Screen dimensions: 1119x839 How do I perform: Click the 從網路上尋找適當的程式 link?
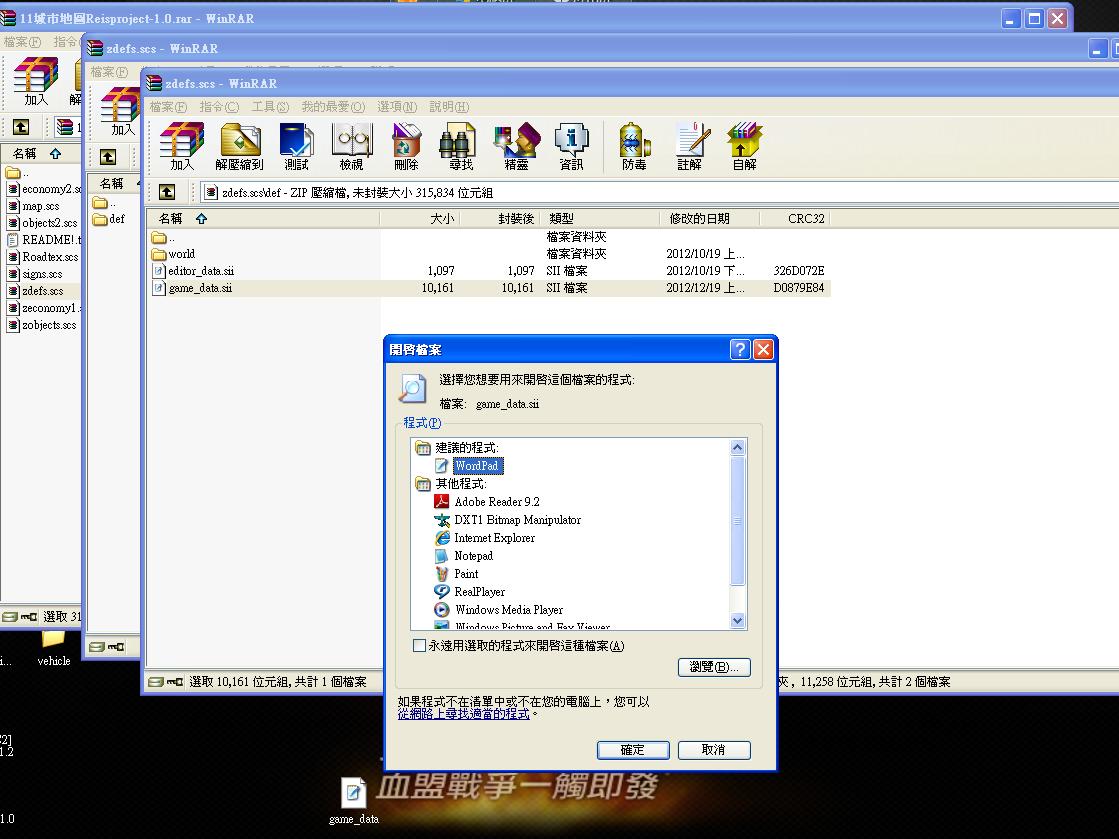(x=464, y=715)
